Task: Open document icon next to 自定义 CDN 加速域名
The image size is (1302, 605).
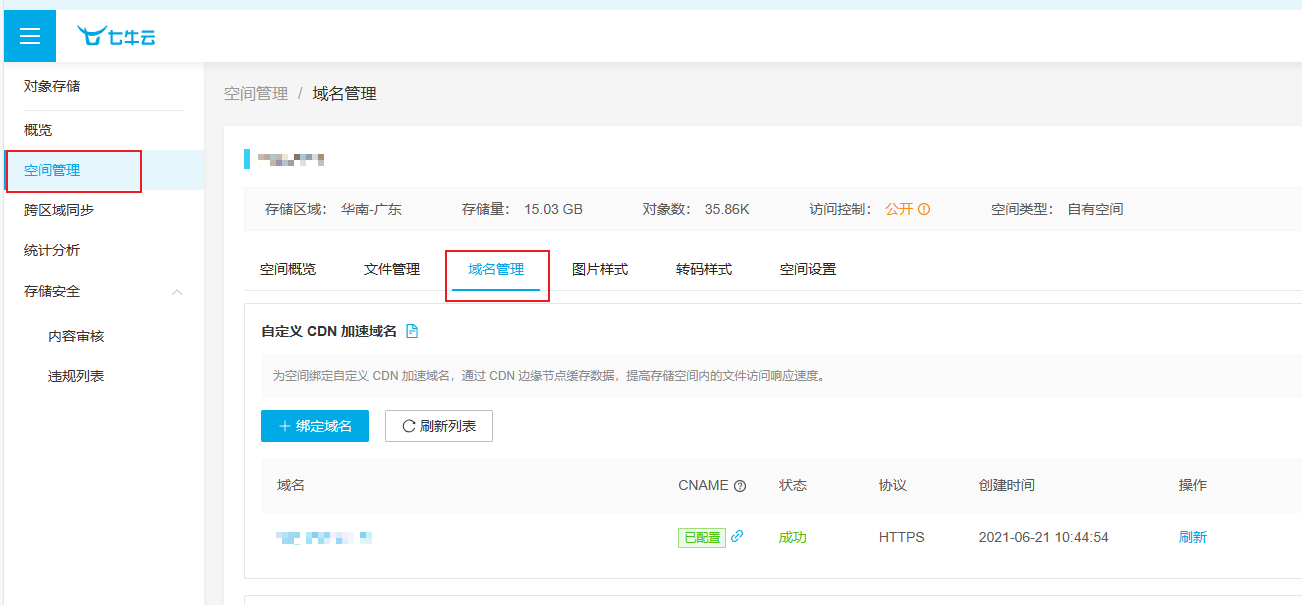Action: (x=412, y=331)
